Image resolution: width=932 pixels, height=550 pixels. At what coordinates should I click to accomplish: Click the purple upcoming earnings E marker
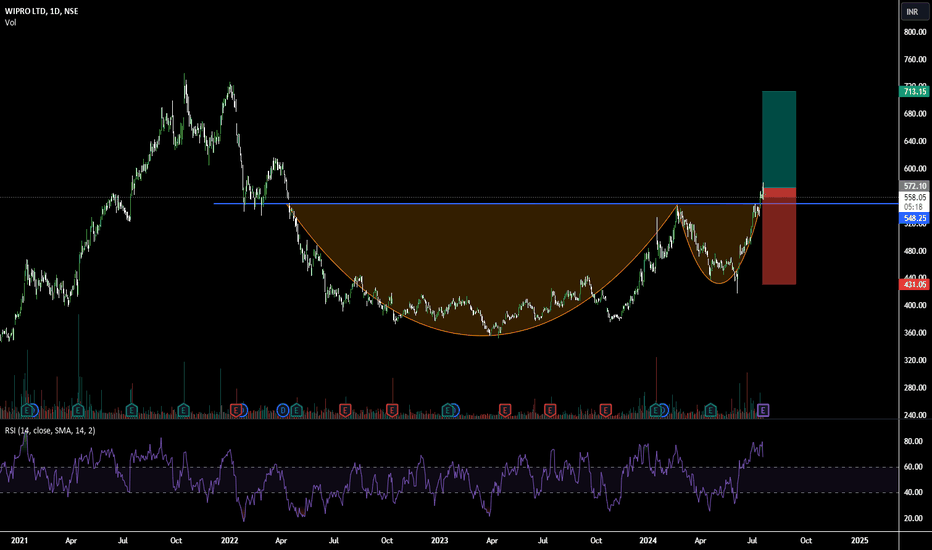763,410
